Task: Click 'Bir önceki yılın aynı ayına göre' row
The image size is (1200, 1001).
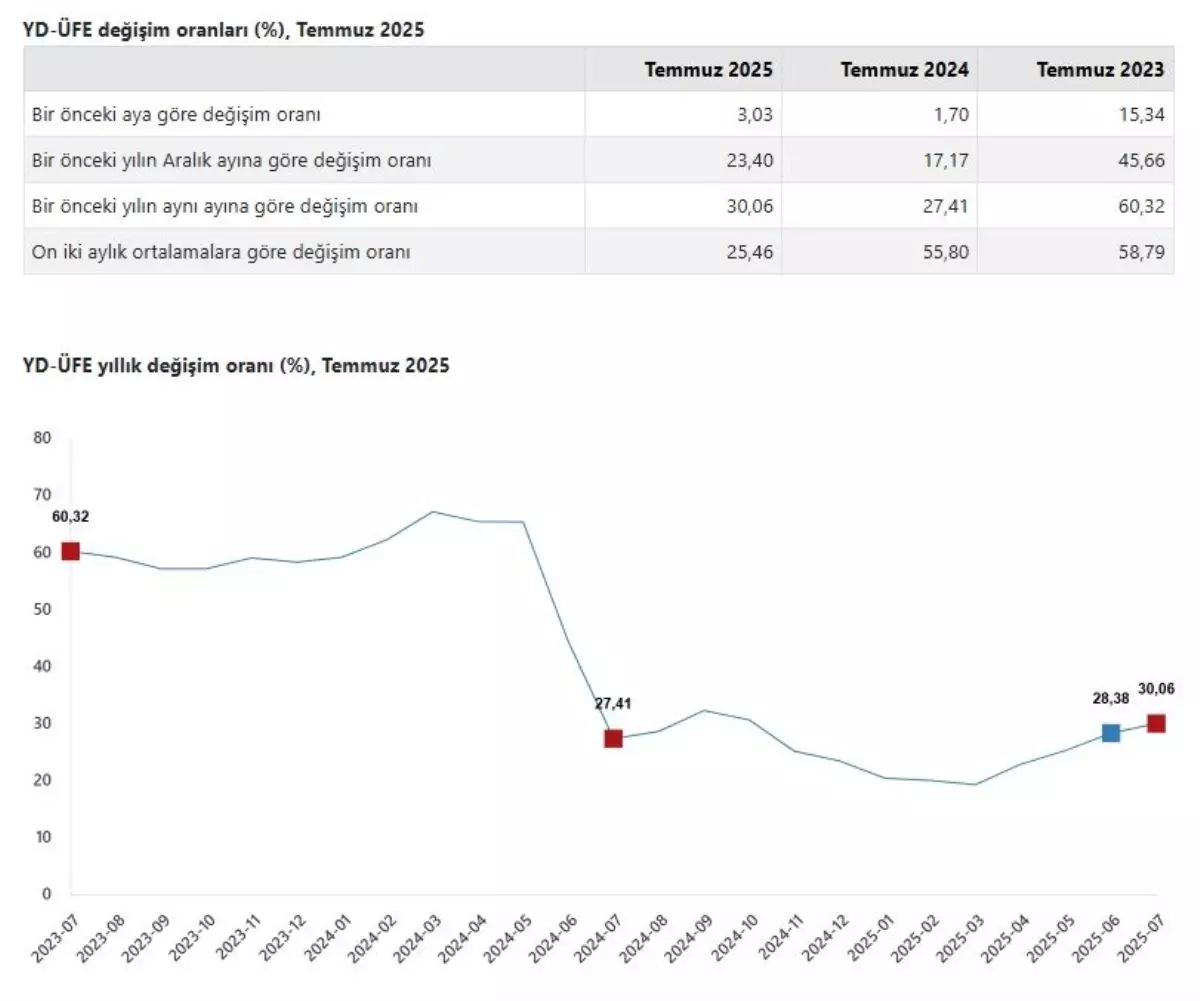Action: coord(225,207)
